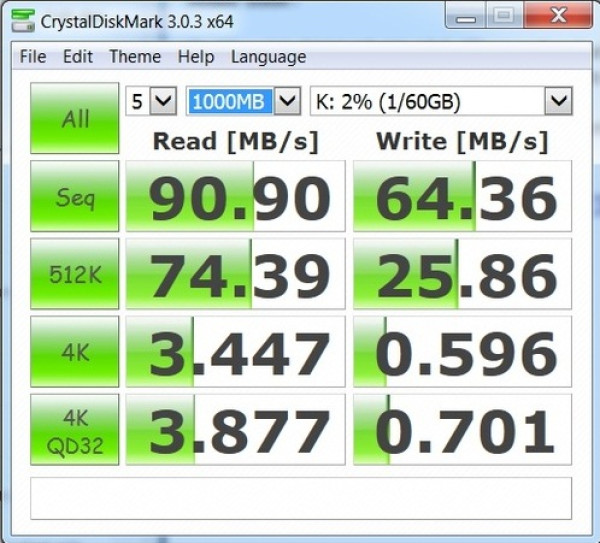
Task: Run all benchmarks with the All button
Action: pyautogui.click(x=75, y=118)
